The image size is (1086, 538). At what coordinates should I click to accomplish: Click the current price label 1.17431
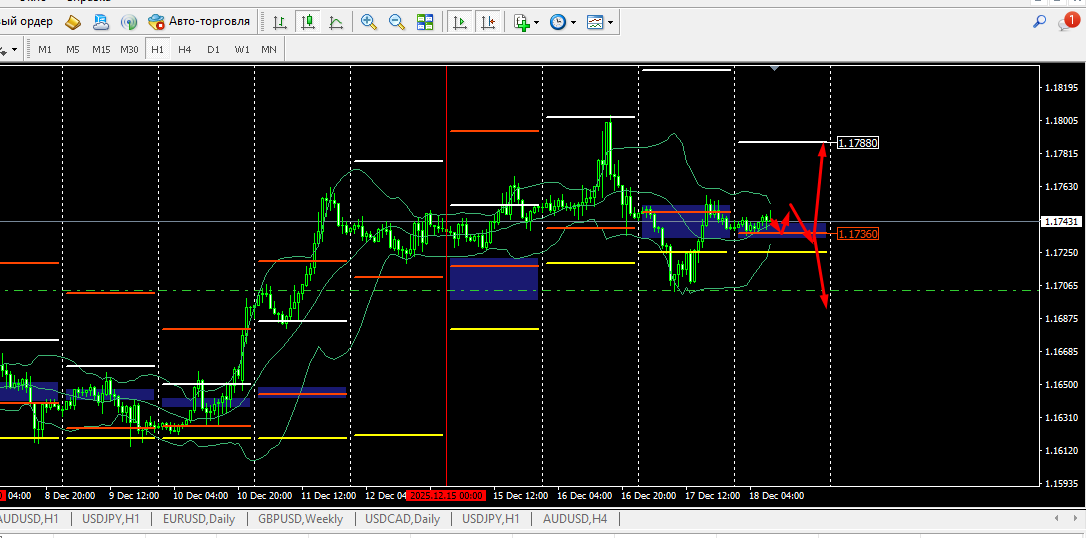pyautogui.click(x=1061, y=222)
